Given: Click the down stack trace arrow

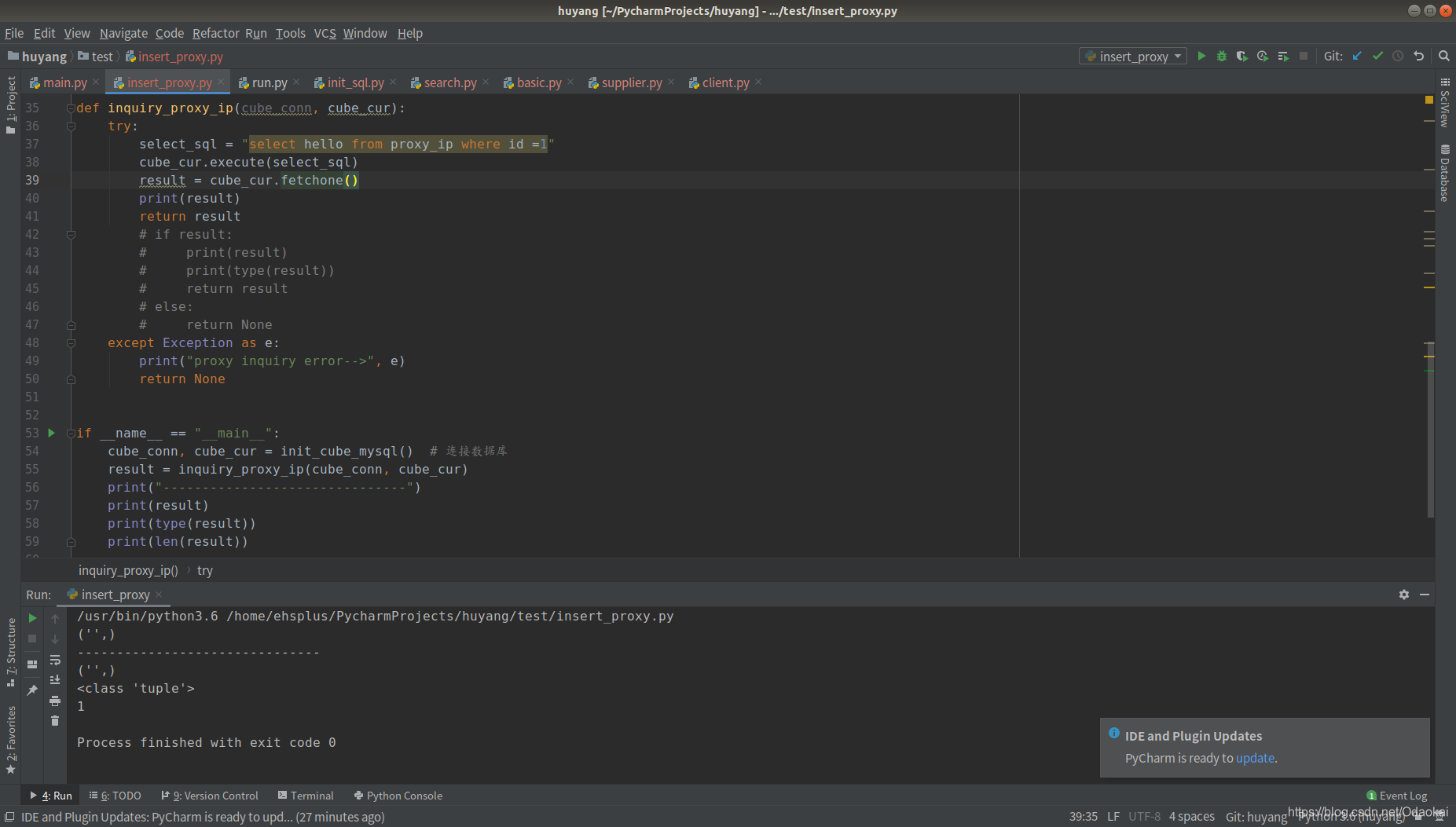Looking at the screenshot, I should 55,639.
